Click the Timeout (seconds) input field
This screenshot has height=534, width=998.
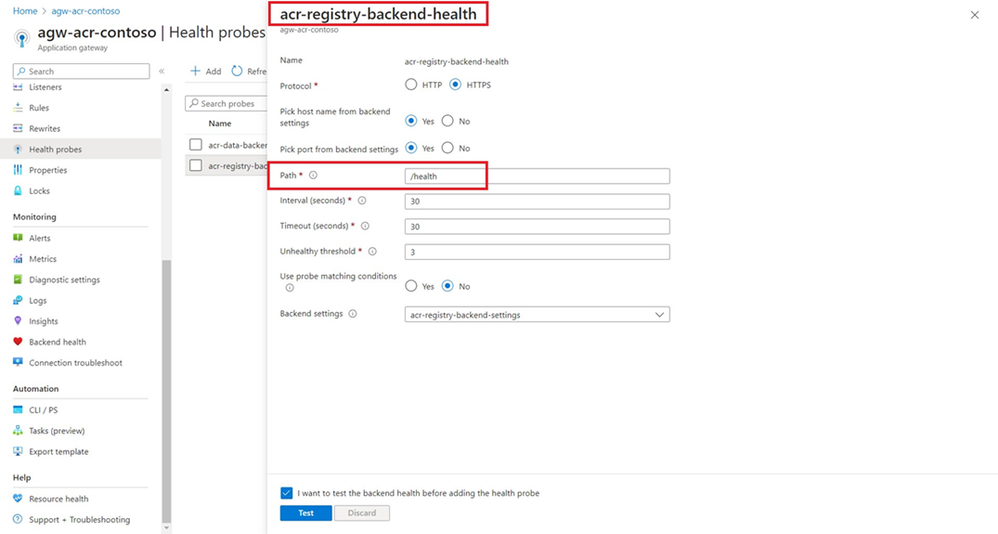pyautogui.click(x=537, y=227)
